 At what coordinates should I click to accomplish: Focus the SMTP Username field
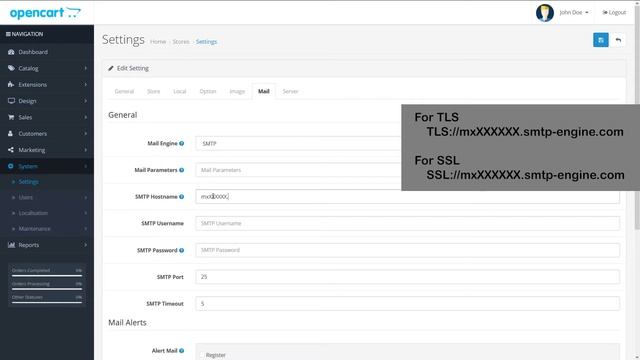(x=407, y=223)
